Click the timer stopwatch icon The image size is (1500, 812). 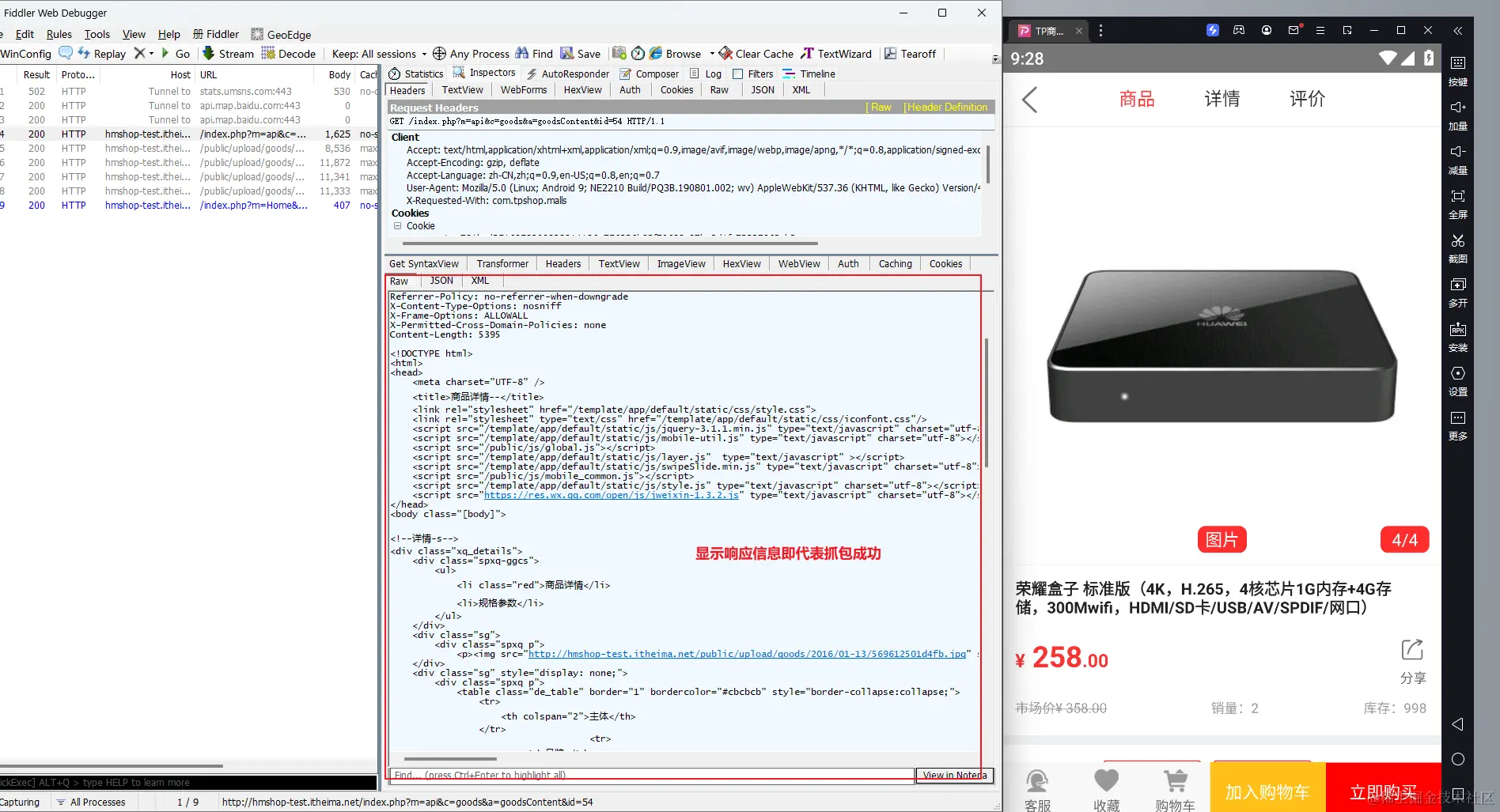click(x=638, y=53)
